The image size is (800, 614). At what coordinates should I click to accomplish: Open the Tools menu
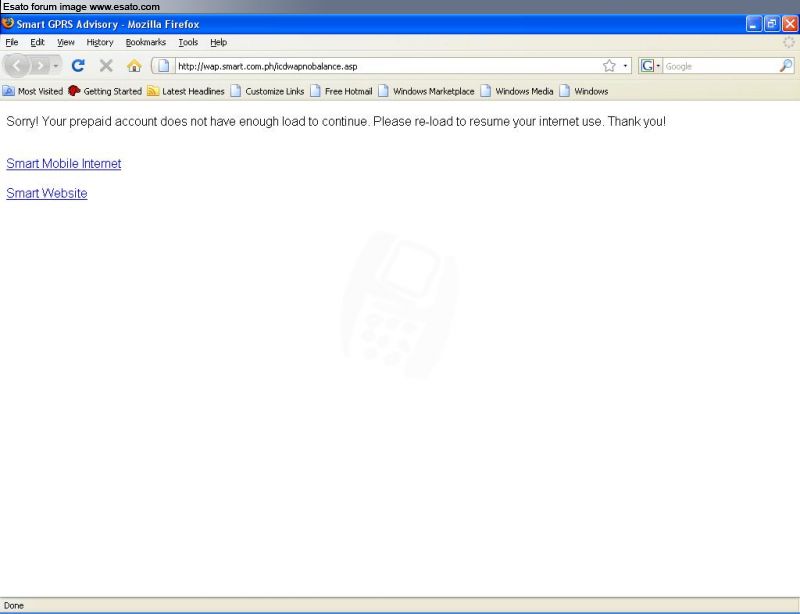(188, 42)
